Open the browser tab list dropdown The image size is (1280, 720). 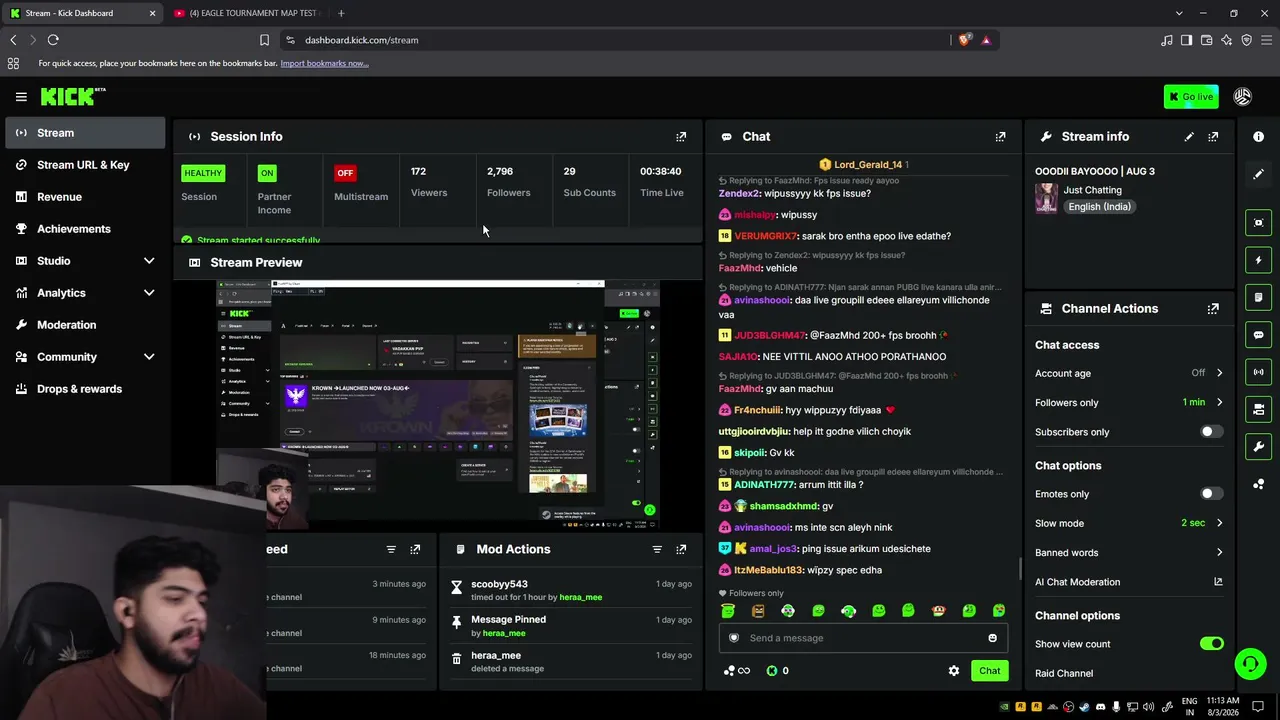click(x=1179, y=13)
